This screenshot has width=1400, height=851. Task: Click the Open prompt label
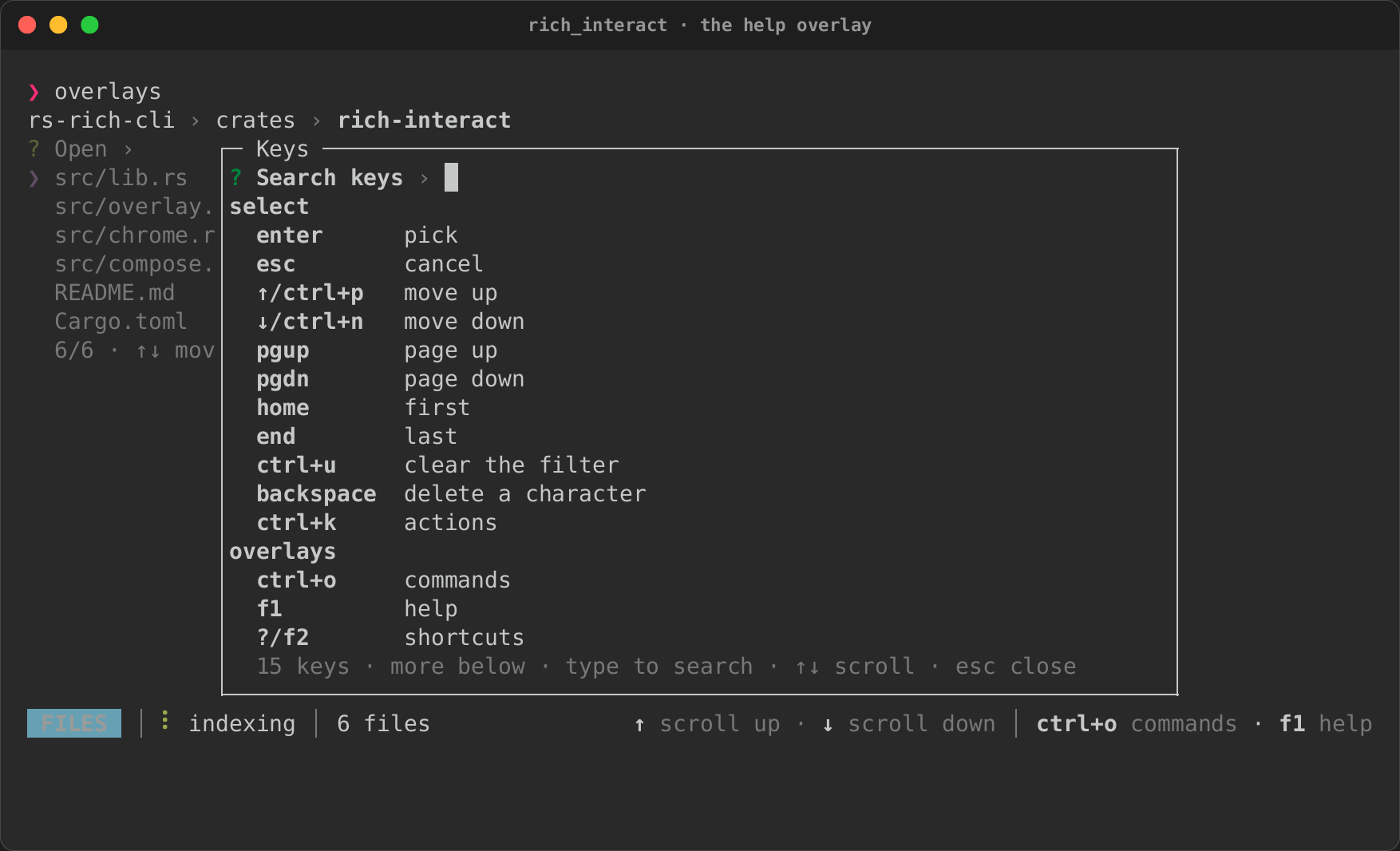click(81, 148)
